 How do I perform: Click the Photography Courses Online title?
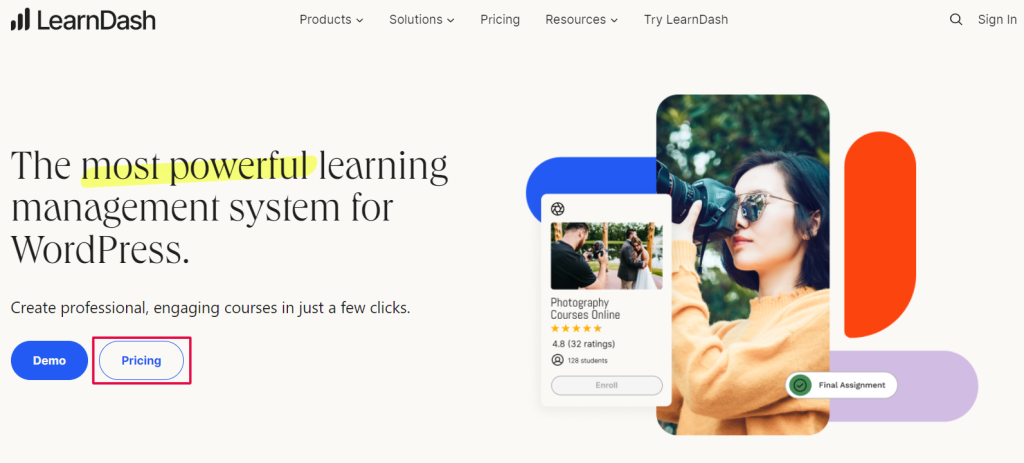585,309
